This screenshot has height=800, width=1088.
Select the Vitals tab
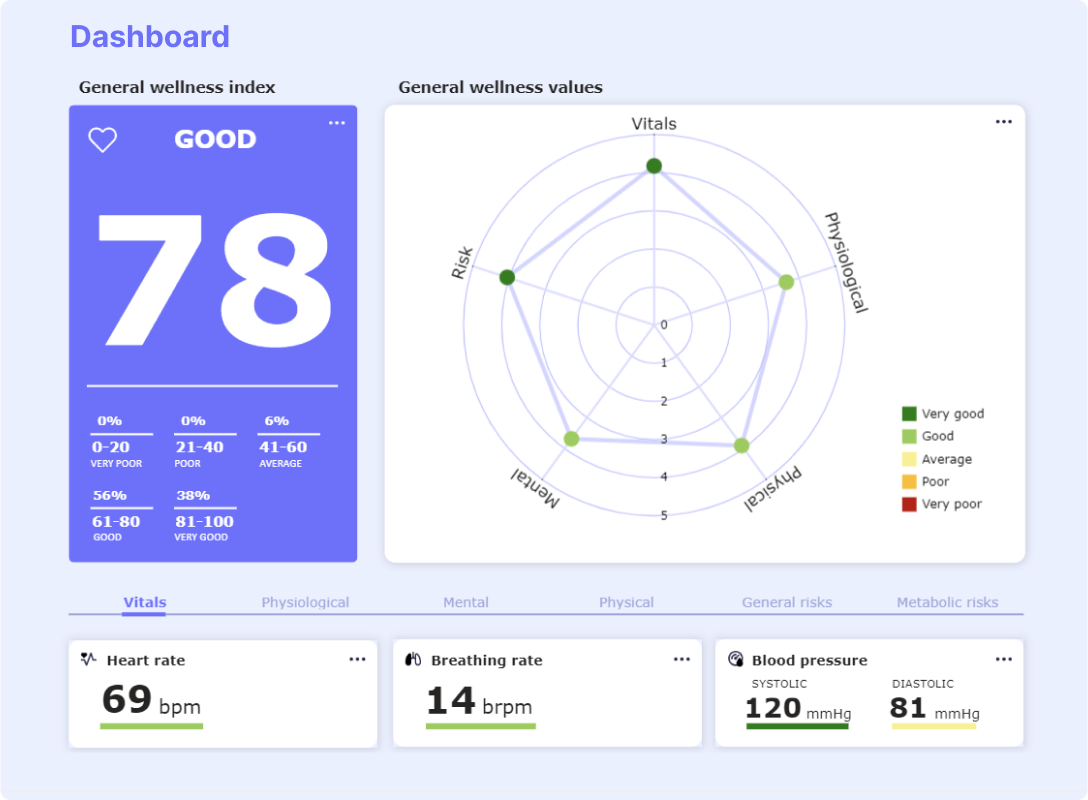pyautogui.click(x=145, y=602)
